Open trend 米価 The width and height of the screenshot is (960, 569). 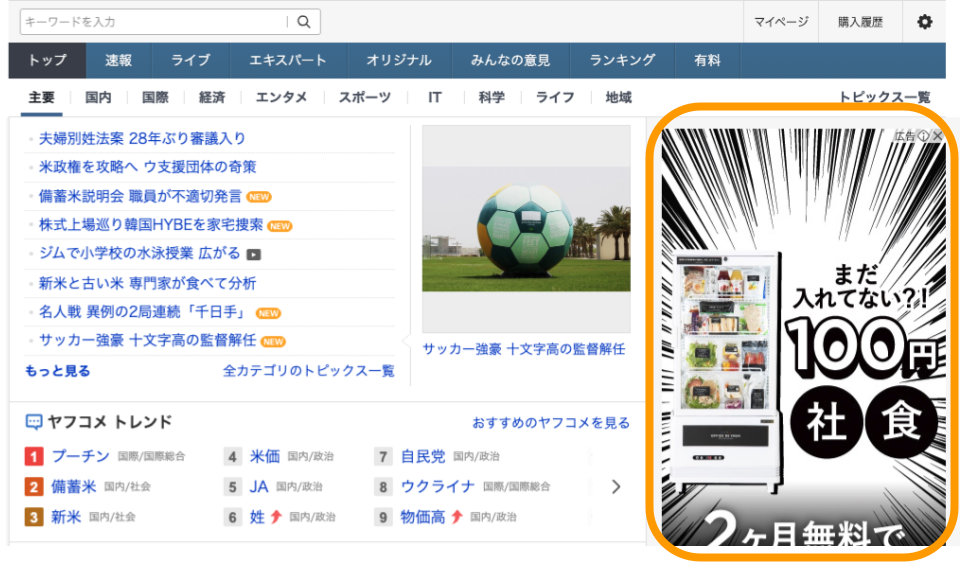pyautogui.click(x=264, y=456)
